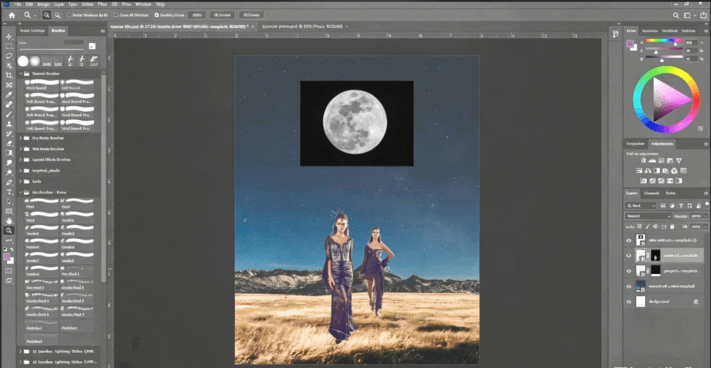Viewport: 711px width, 368px height.
Task: Select the Clone Stamp tool
Action: (x=9, y=124)
